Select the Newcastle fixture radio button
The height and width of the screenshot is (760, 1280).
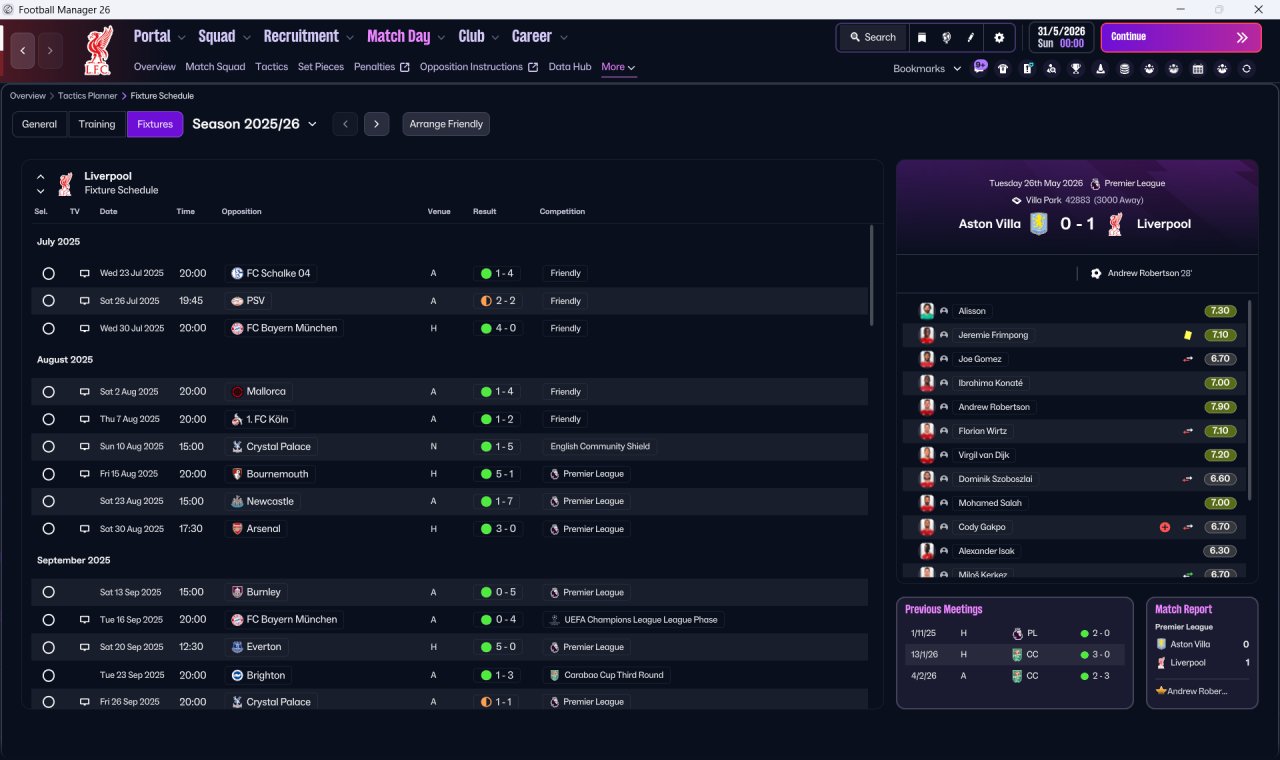[x=48, y=501]
